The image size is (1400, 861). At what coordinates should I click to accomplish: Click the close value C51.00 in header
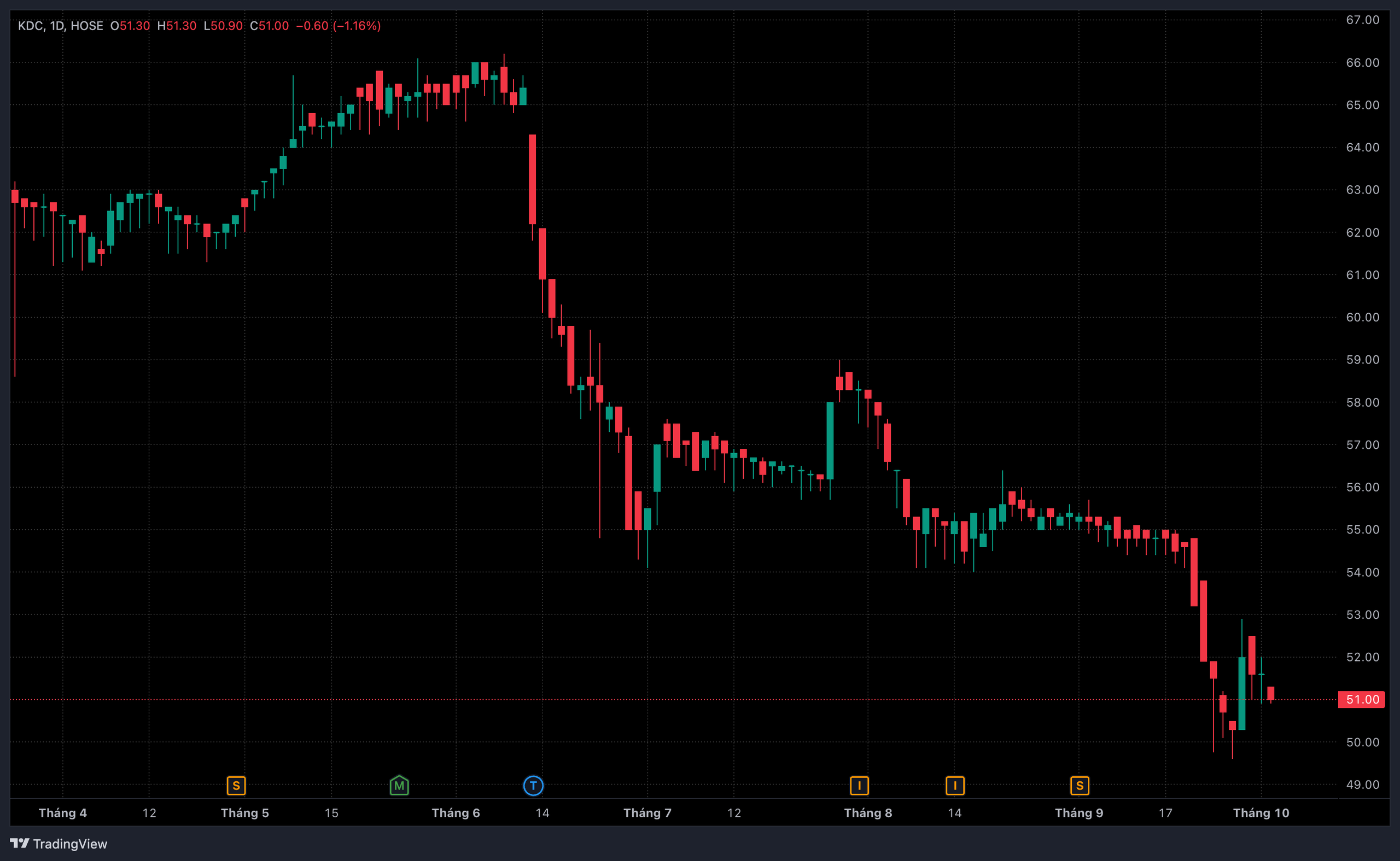(x=270, y=26)
